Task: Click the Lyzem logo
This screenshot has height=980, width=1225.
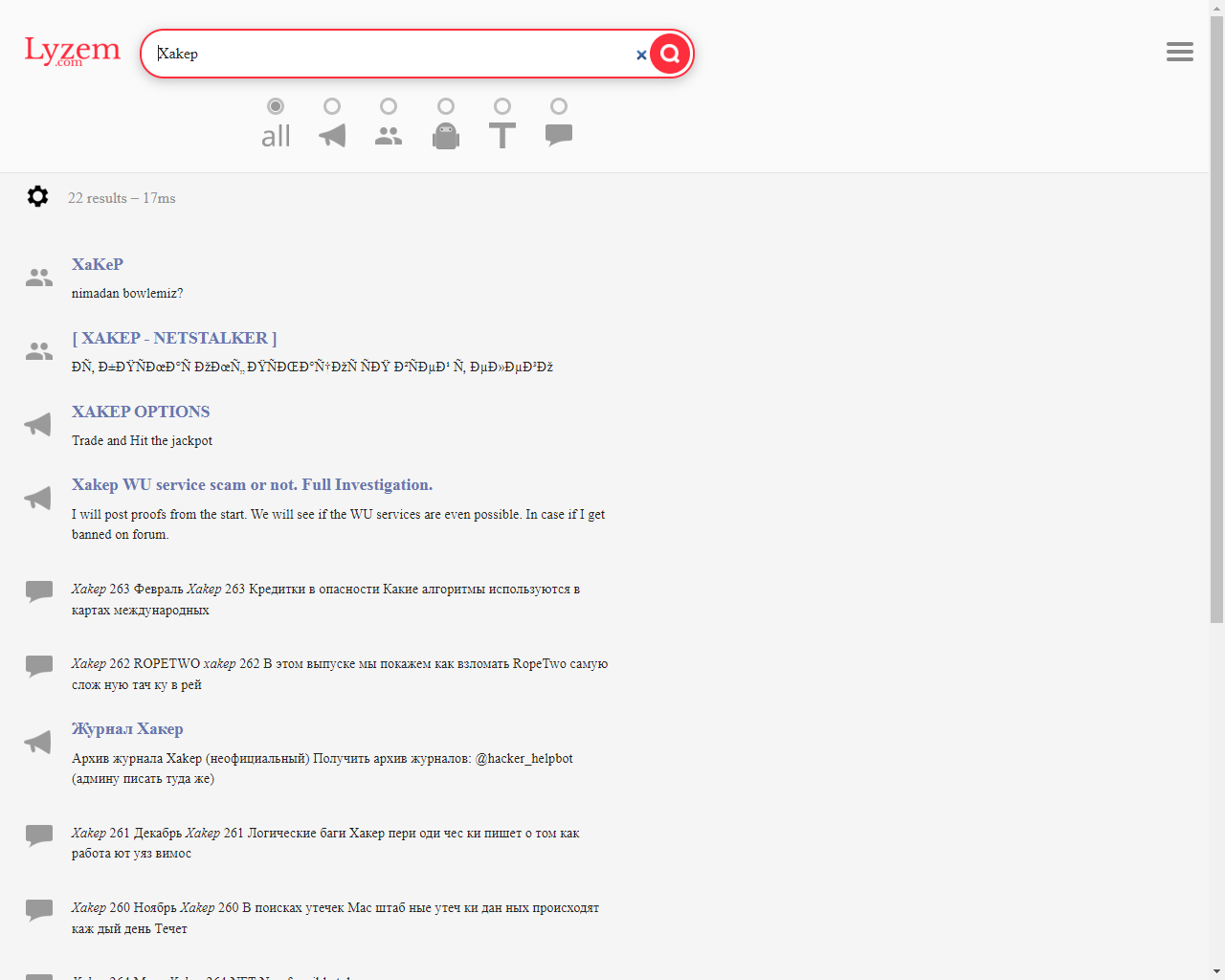Action: point(73,51)
